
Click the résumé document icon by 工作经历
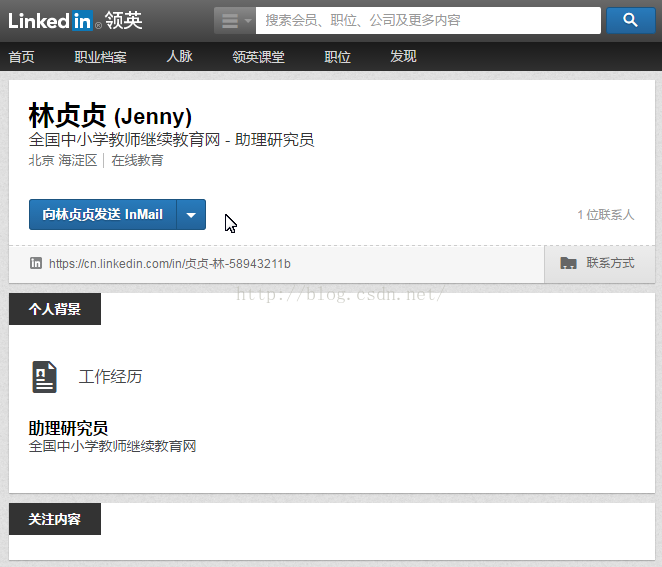click(x=44, y=377)
